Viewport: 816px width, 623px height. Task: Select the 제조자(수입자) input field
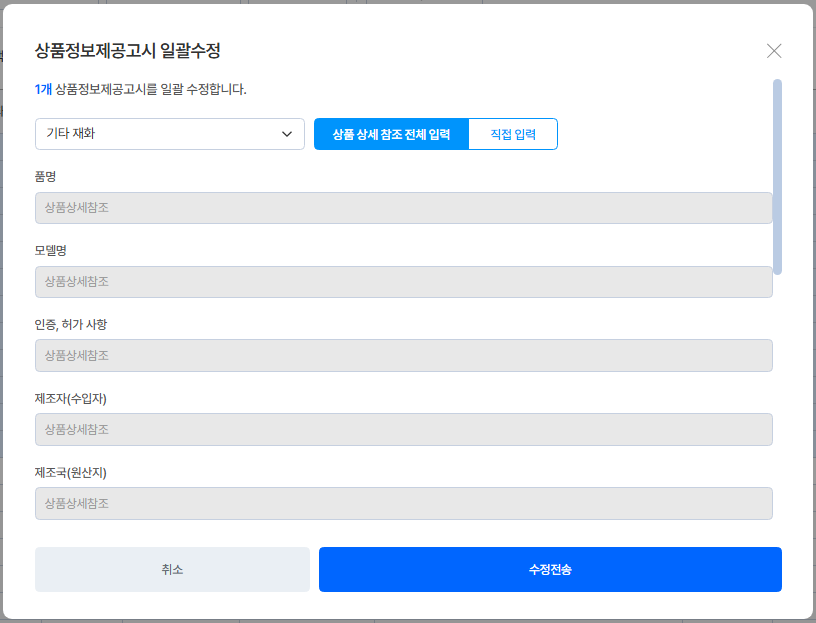[403, 430]
